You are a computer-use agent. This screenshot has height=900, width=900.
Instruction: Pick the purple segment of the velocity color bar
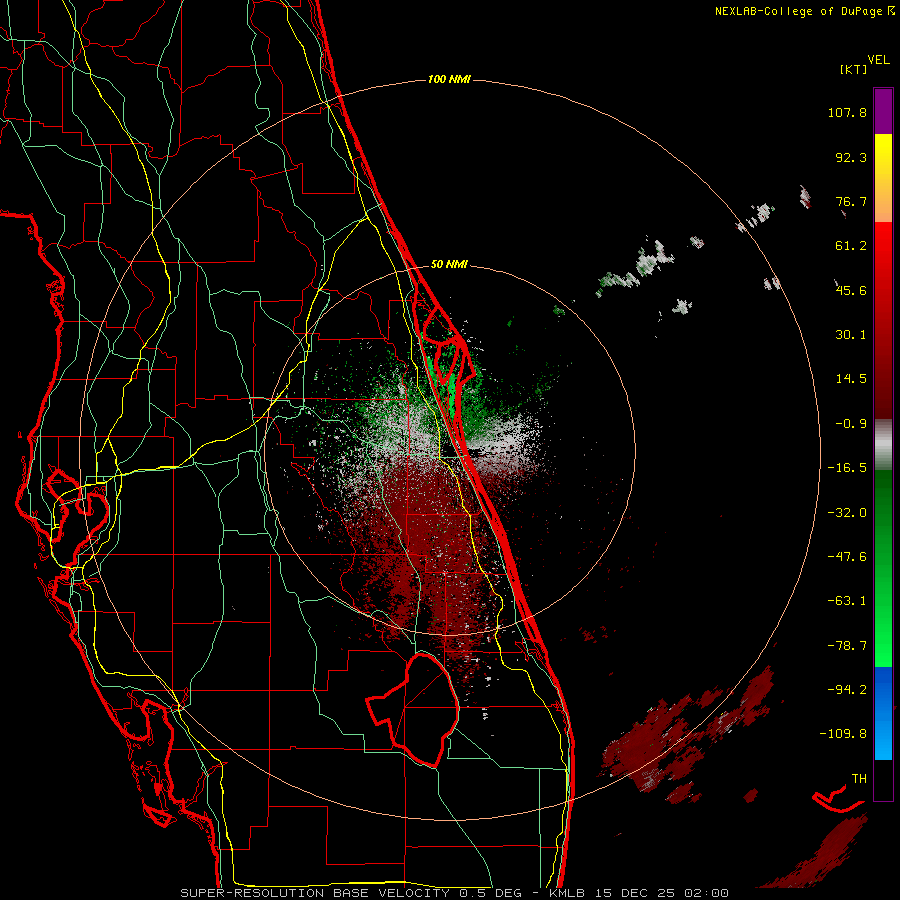click(x=883, y=112)
